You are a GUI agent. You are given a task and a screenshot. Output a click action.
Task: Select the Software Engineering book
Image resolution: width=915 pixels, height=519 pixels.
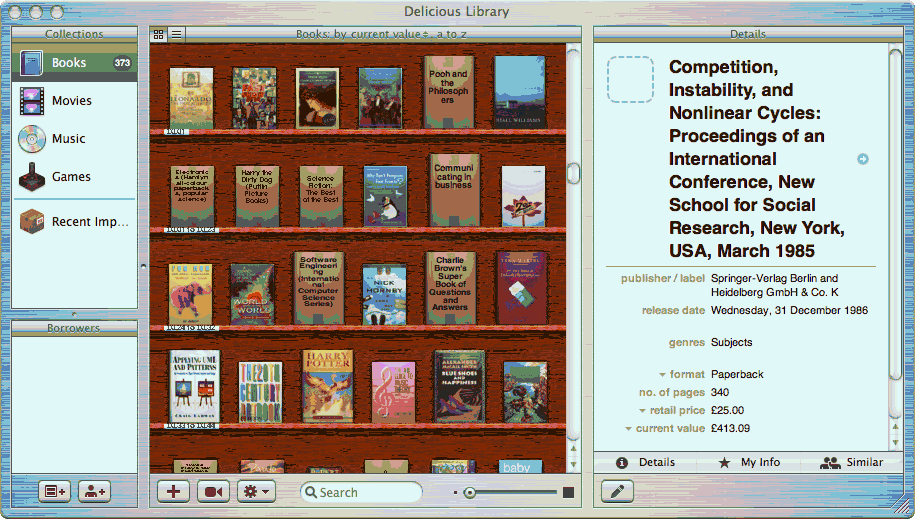tap(319, 288)
